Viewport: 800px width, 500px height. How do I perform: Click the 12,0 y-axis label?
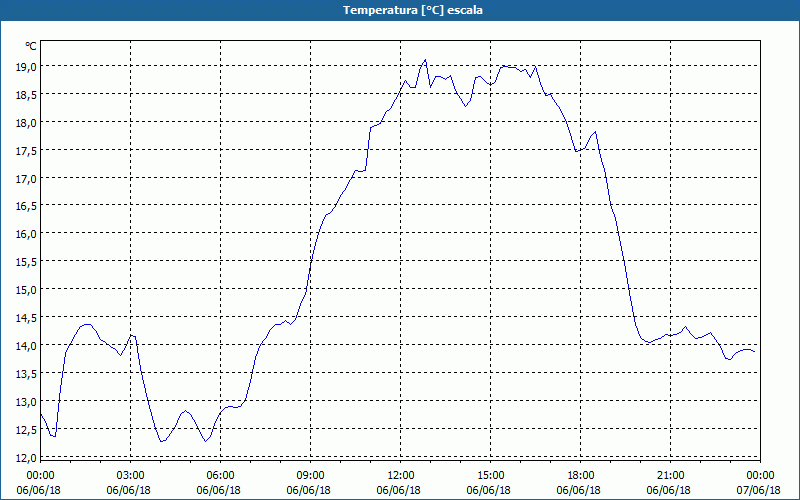click(27, 457)
